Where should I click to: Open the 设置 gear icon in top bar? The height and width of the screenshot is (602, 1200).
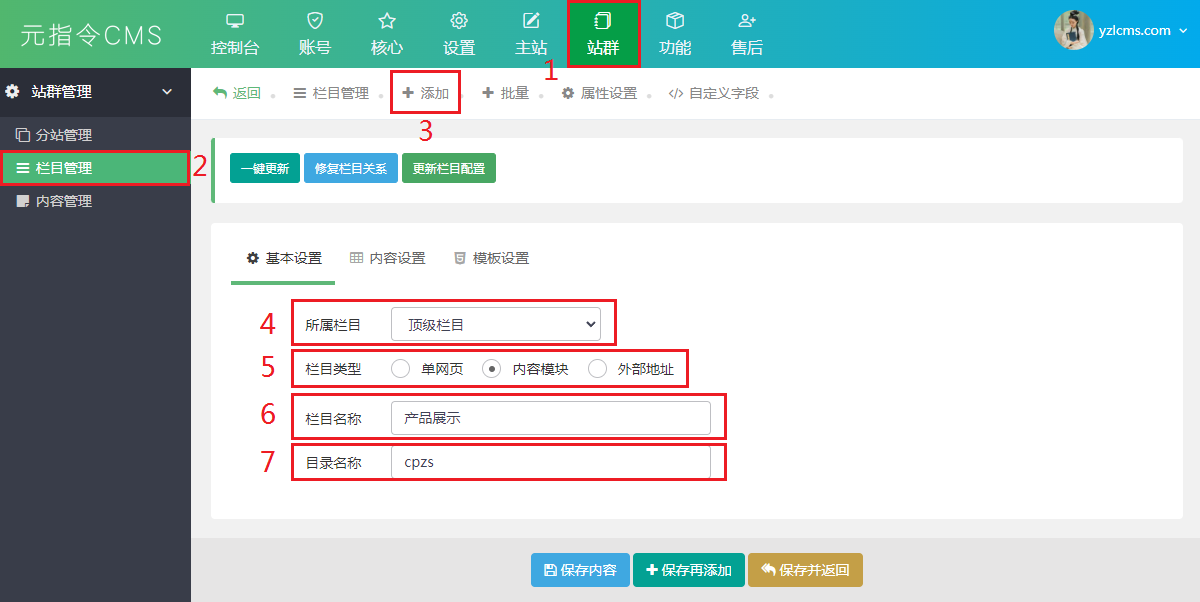(x=459, y=20)
